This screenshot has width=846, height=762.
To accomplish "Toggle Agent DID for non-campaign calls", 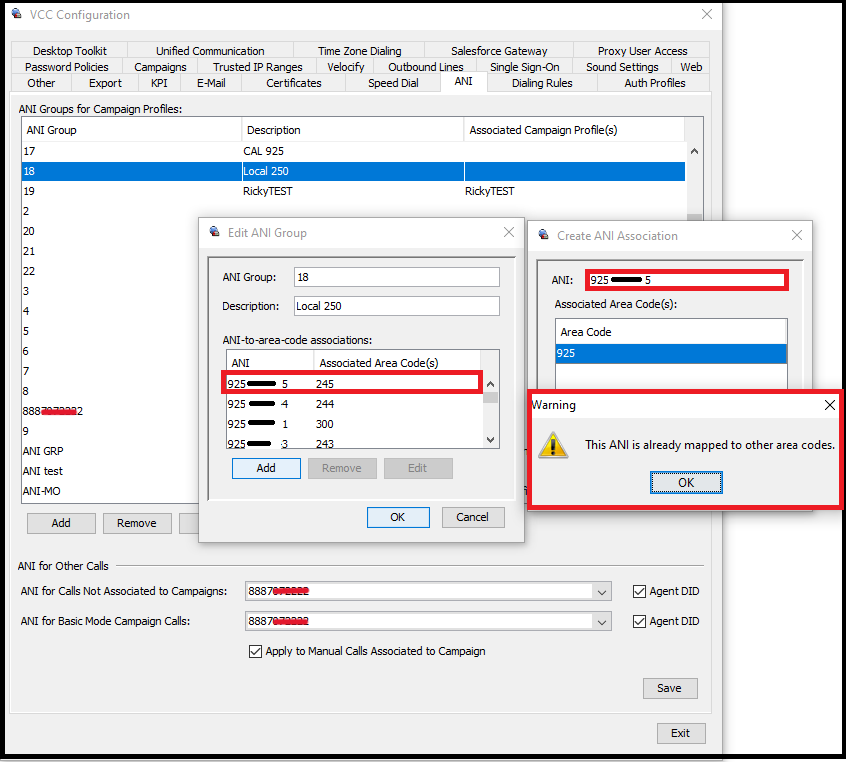I will coord(639,591).
